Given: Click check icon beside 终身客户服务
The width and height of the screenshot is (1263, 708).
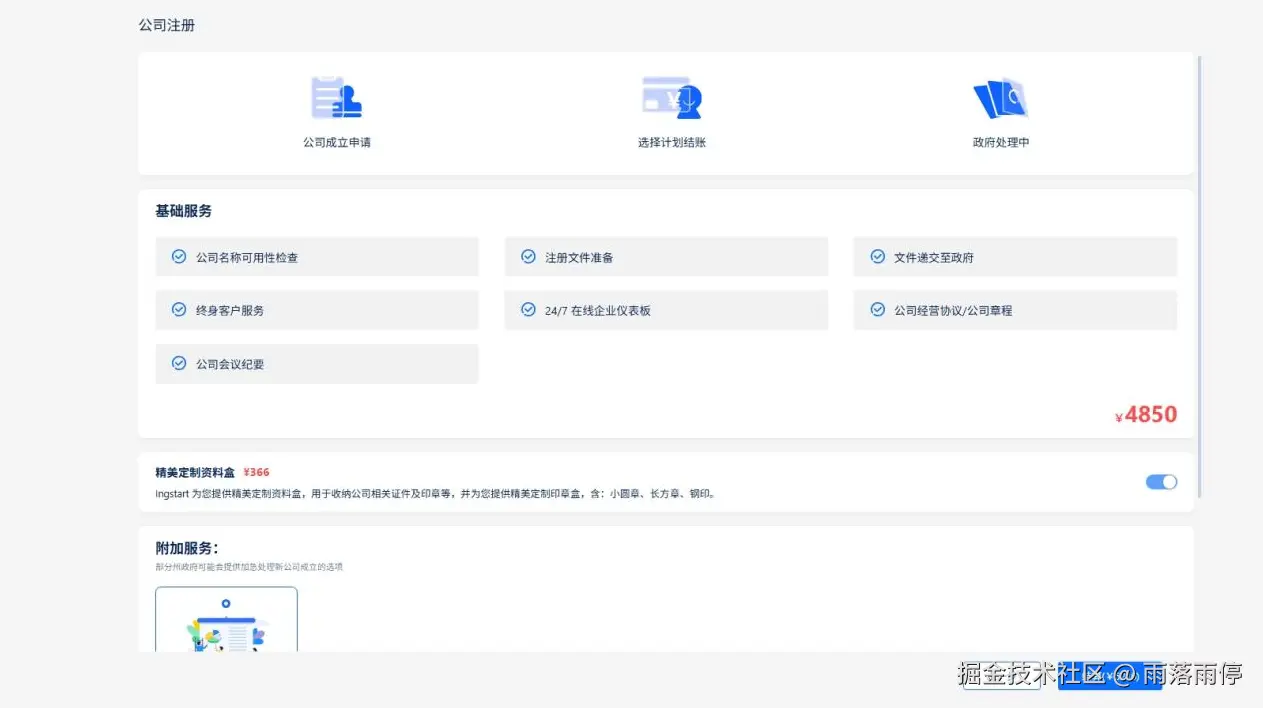Looking at the screenshot, I should click(179, 309).
